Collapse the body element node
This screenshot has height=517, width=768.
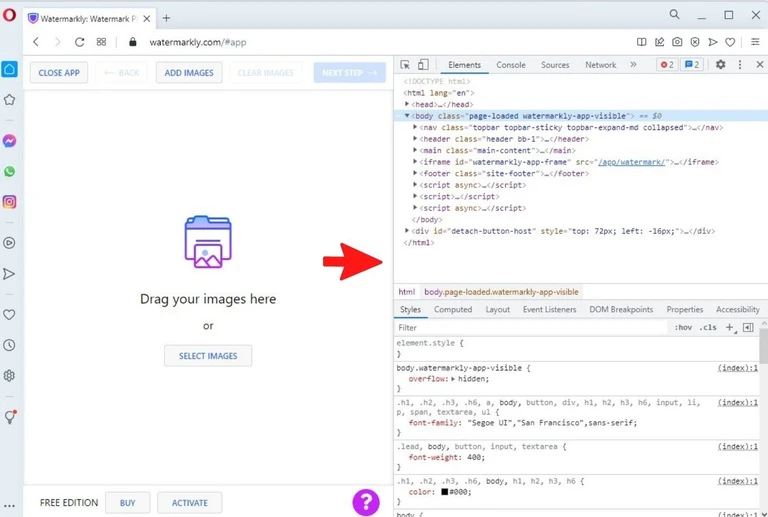[407, 116]
